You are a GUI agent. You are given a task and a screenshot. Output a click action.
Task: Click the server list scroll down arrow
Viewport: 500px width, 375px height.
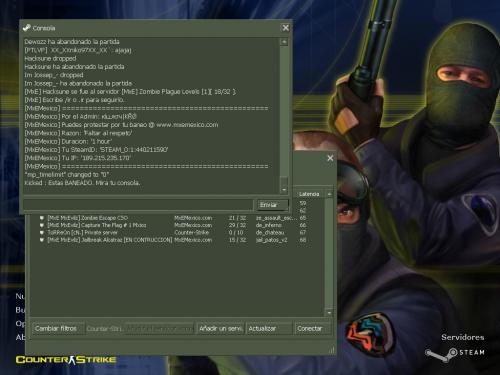click(329, 313)
